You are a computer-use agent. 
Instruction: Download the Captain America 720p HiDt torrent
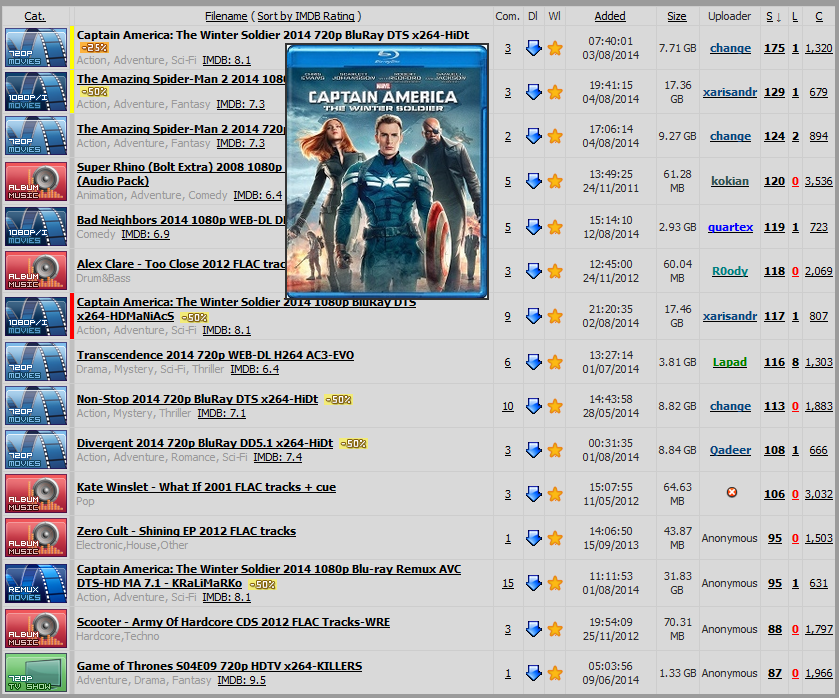[533, 48]
